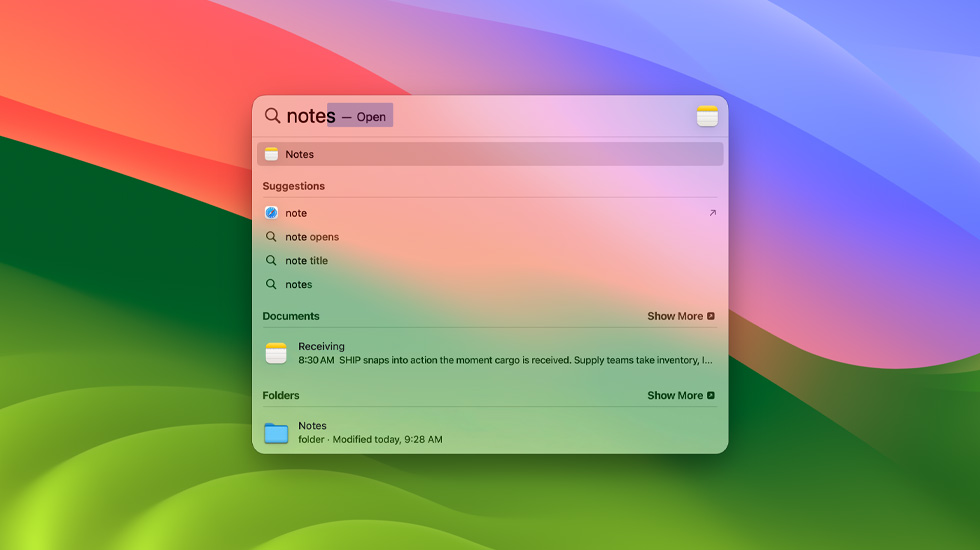Viewport: 980px width, 550px height.
Task: Click the Notes icon in the top hit row
Action: point(271,154)
